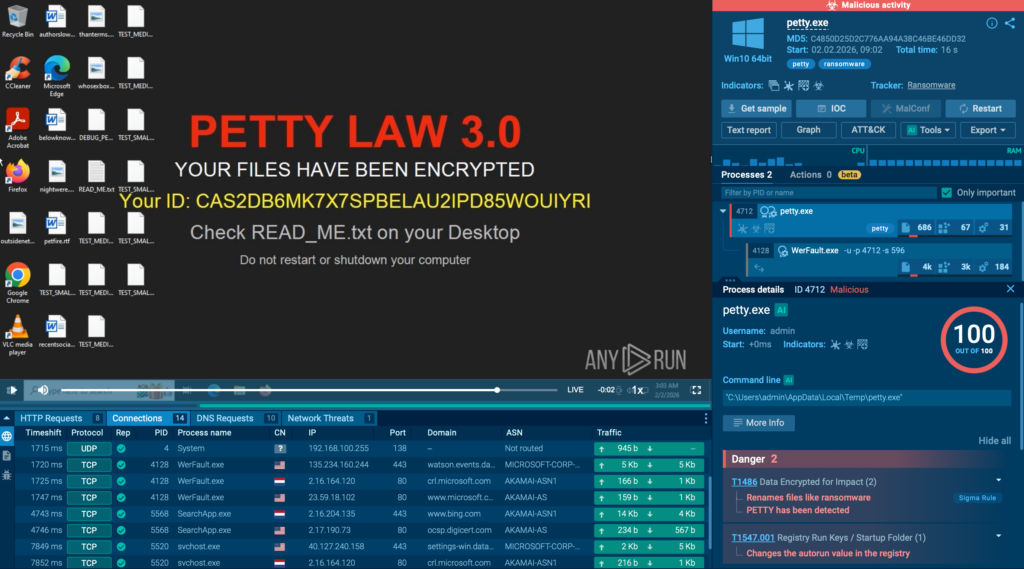Open WerFault.exe file events count 4k
Screen dimensions: 1024x569
click(x=917, y=267)
